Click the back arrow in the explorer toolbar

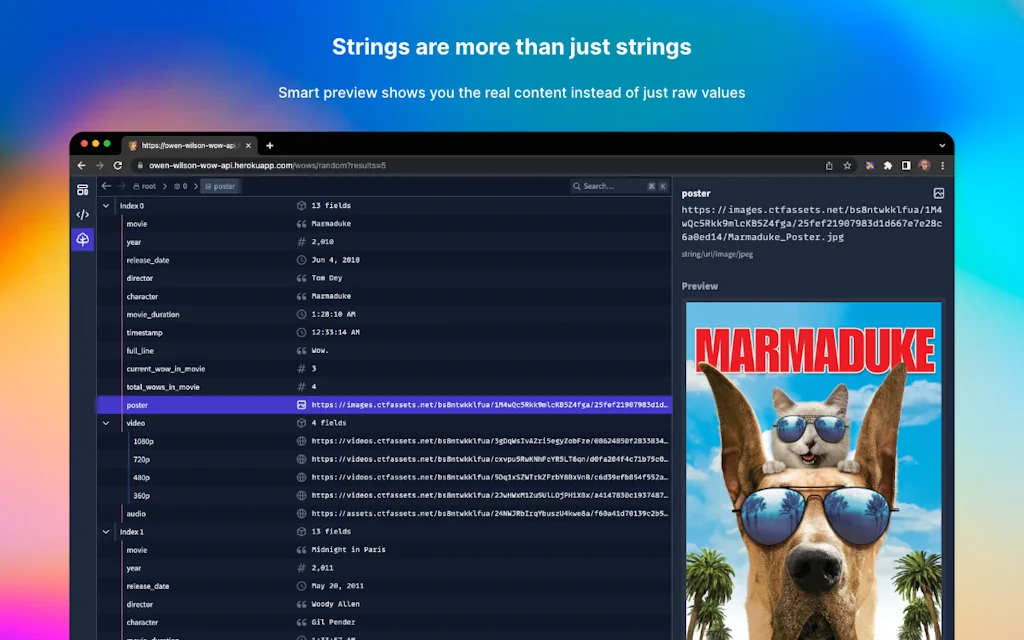(105, 186)
